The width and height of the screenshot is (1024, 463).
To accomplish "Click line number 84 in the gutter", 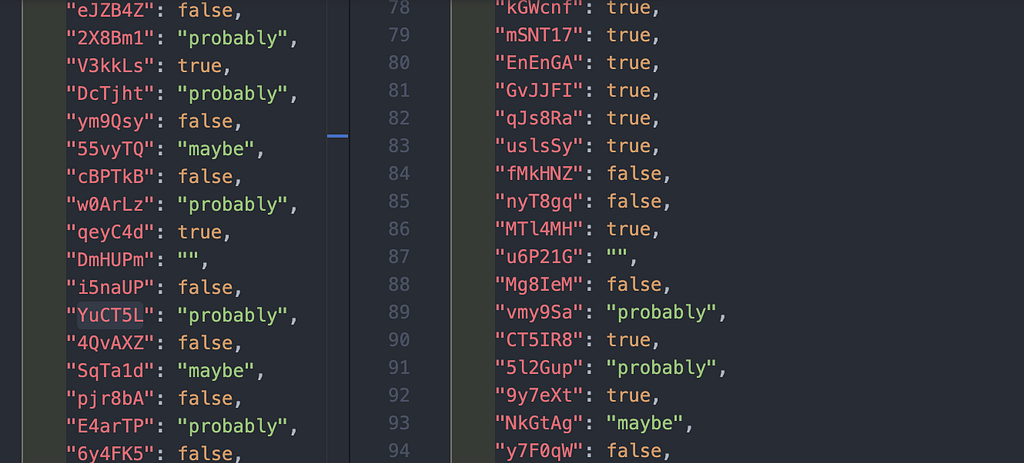I will click(399, 174).
